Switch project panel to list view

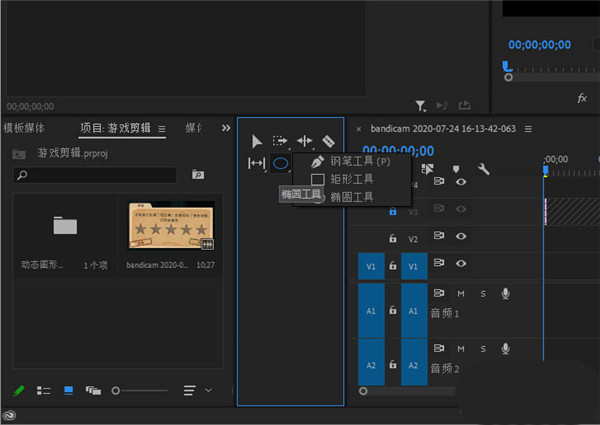[44, 390]
